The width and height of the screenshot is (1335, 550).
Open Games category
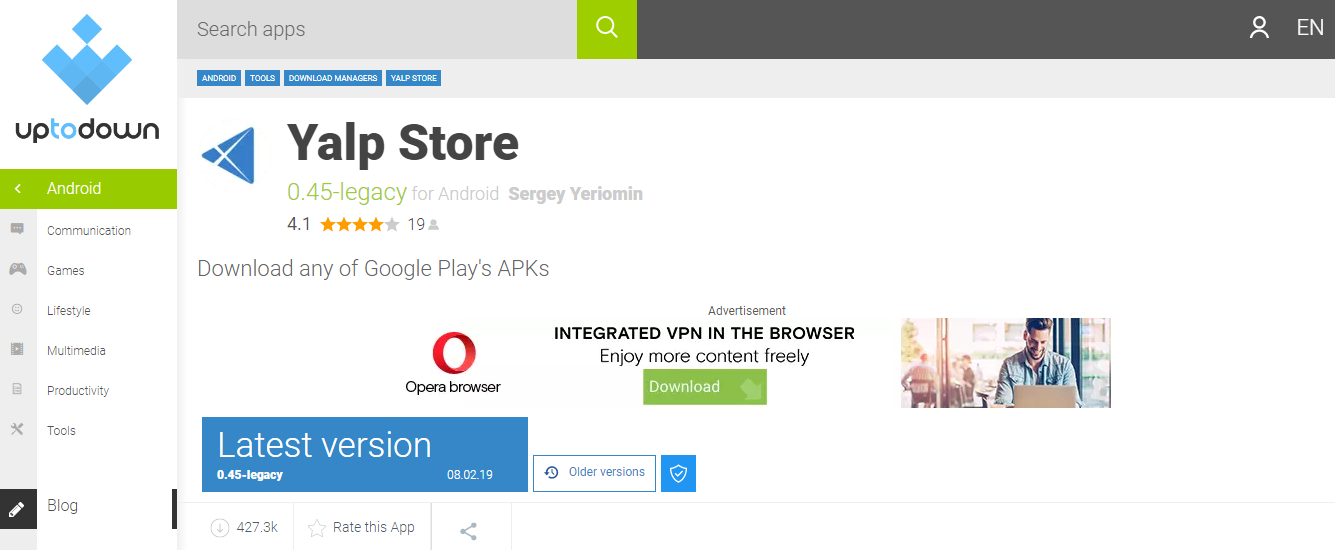(66, 270)
